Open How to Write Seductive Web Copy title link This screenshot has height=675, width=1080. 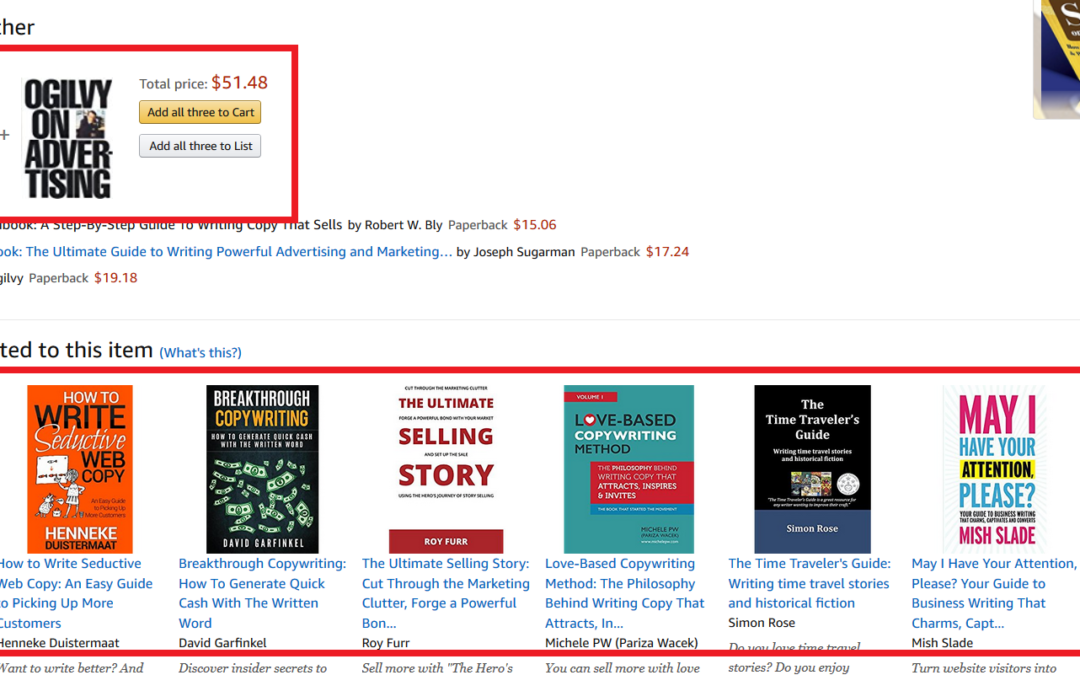76,593
